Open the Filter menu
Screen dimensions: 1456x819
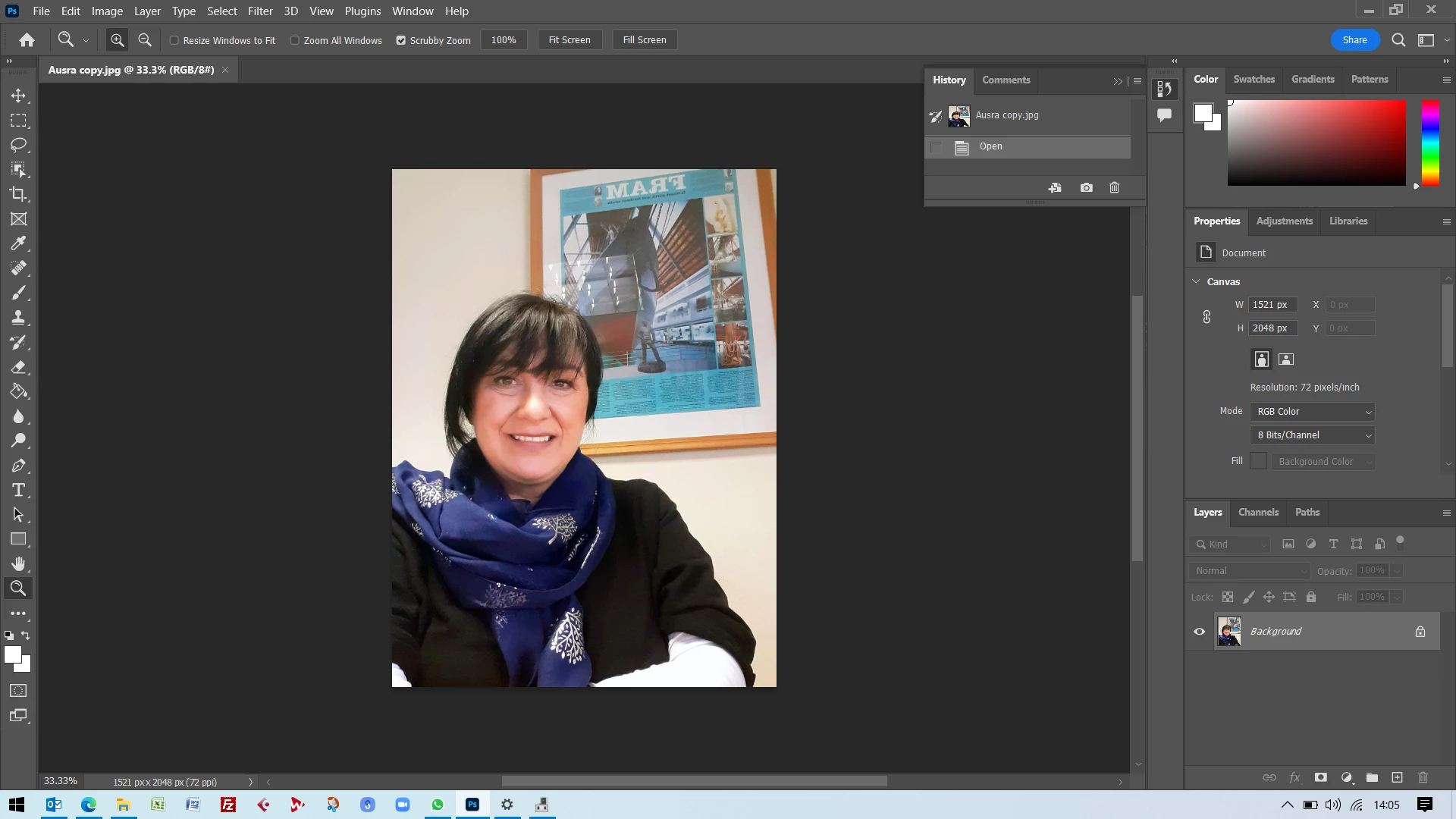[259, 11]
